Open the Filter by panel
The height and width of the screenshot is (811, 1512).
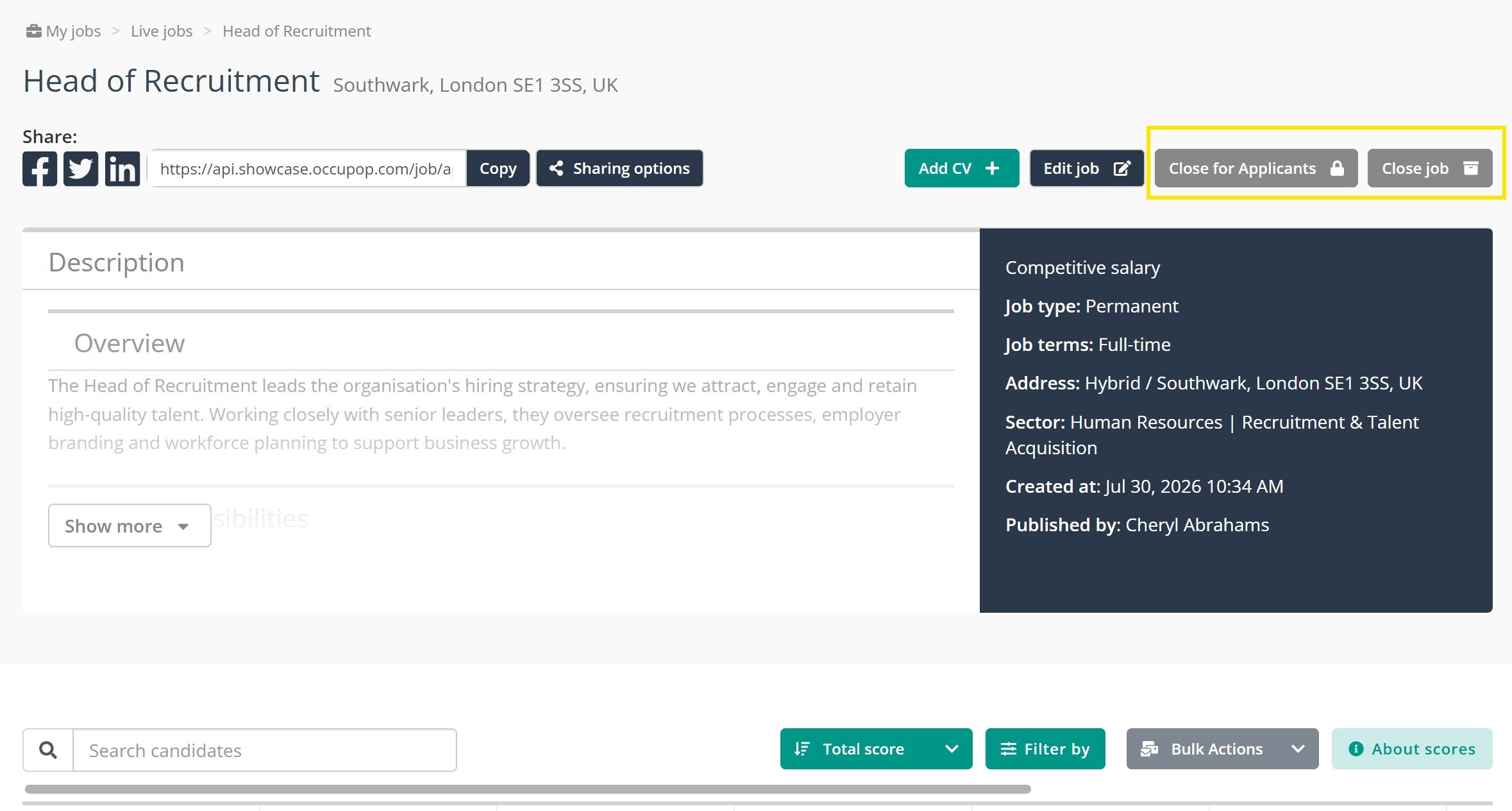1045,749
